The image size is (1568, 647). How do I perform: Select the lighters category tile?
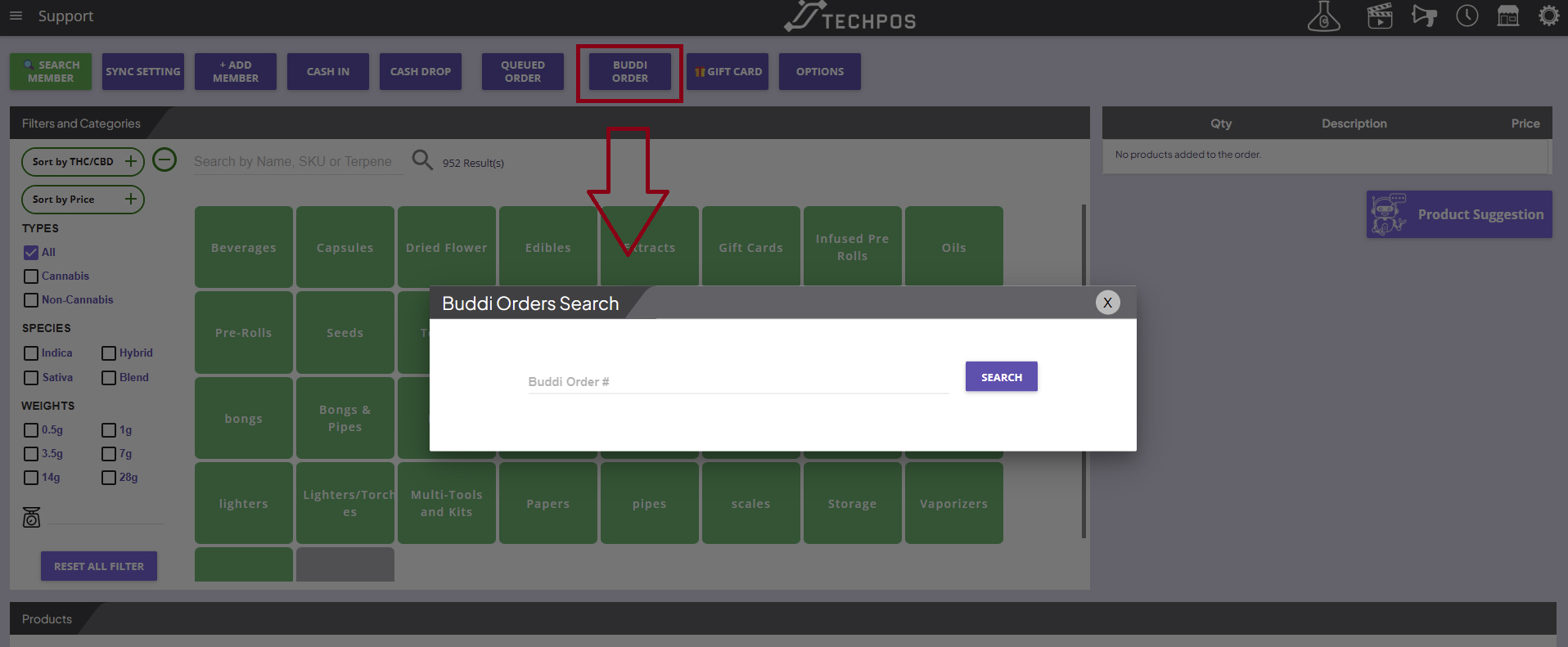pyautogui.click(x=244, y=503)
